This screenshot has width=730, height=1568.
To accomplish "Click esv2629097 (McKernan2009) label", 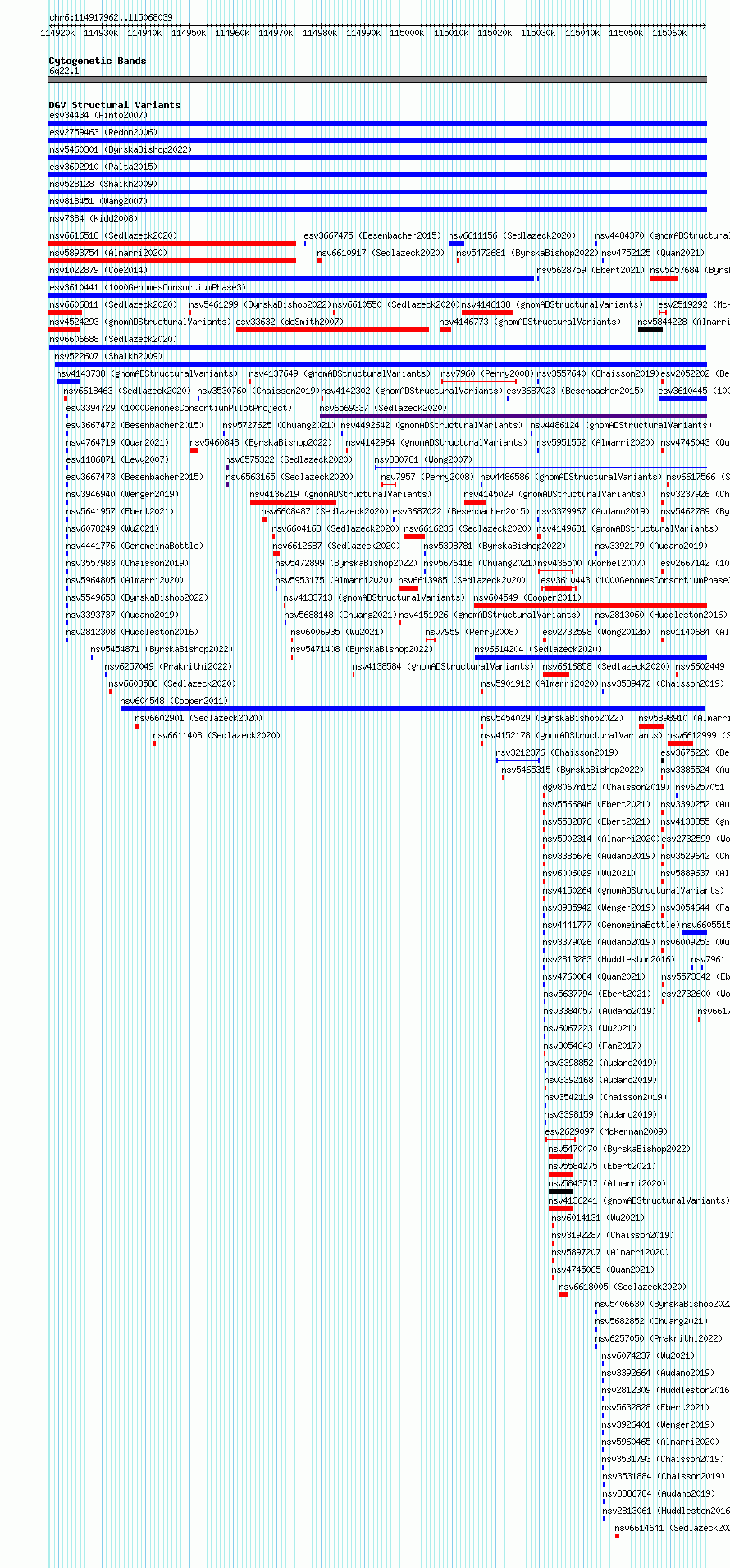I will 606,1132.
